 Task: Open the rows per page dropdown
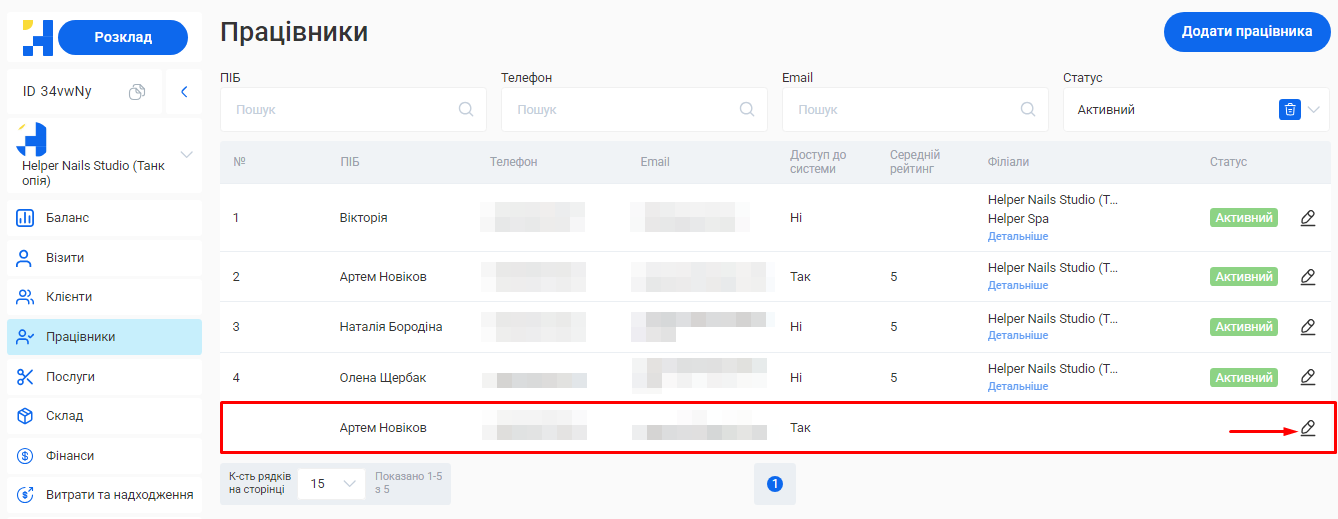click(x=332, y=484)
